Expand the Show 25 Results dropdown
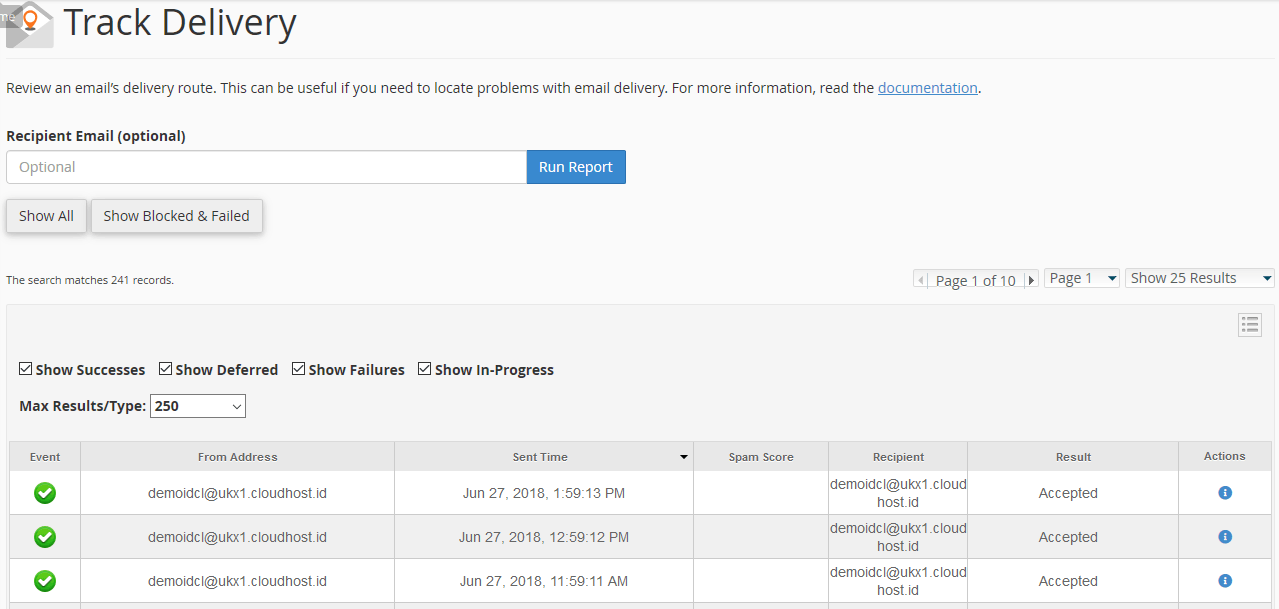This screenshot has width=1279, height=609. click(x=1199, y=279)
